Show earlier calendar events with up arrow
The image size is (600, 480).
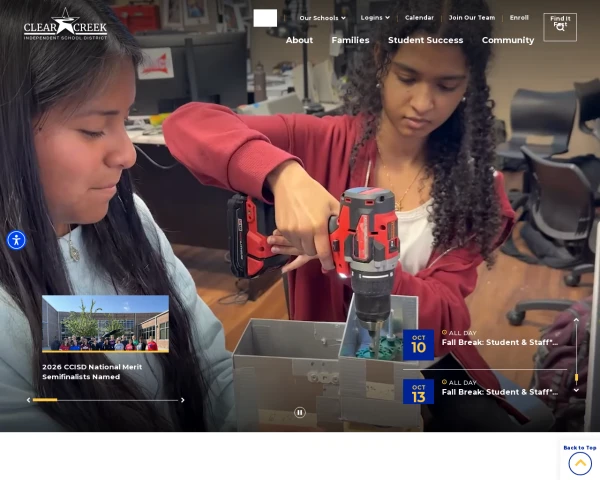click(x=576, y=320)
